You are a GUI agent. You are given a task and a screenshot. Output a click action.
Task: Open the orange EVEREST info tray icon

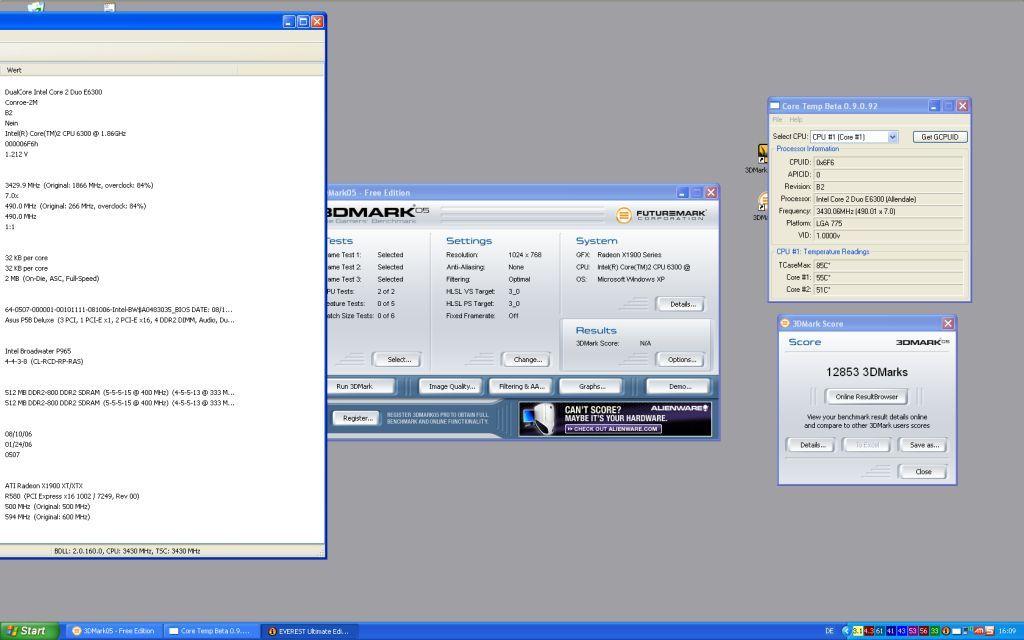(946, 631)
